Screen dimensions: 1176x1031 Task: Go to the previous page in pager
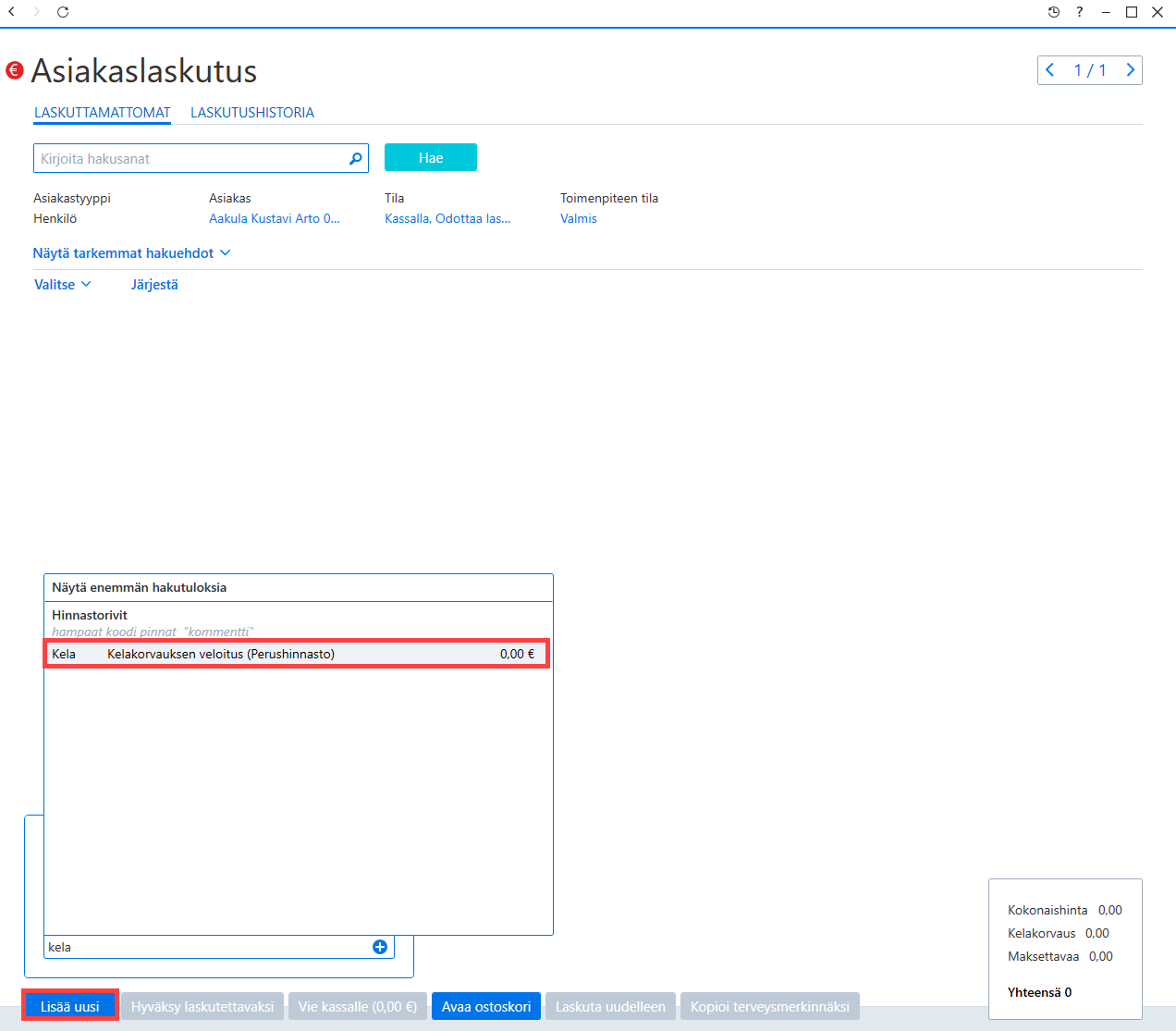coord(1050,70)
